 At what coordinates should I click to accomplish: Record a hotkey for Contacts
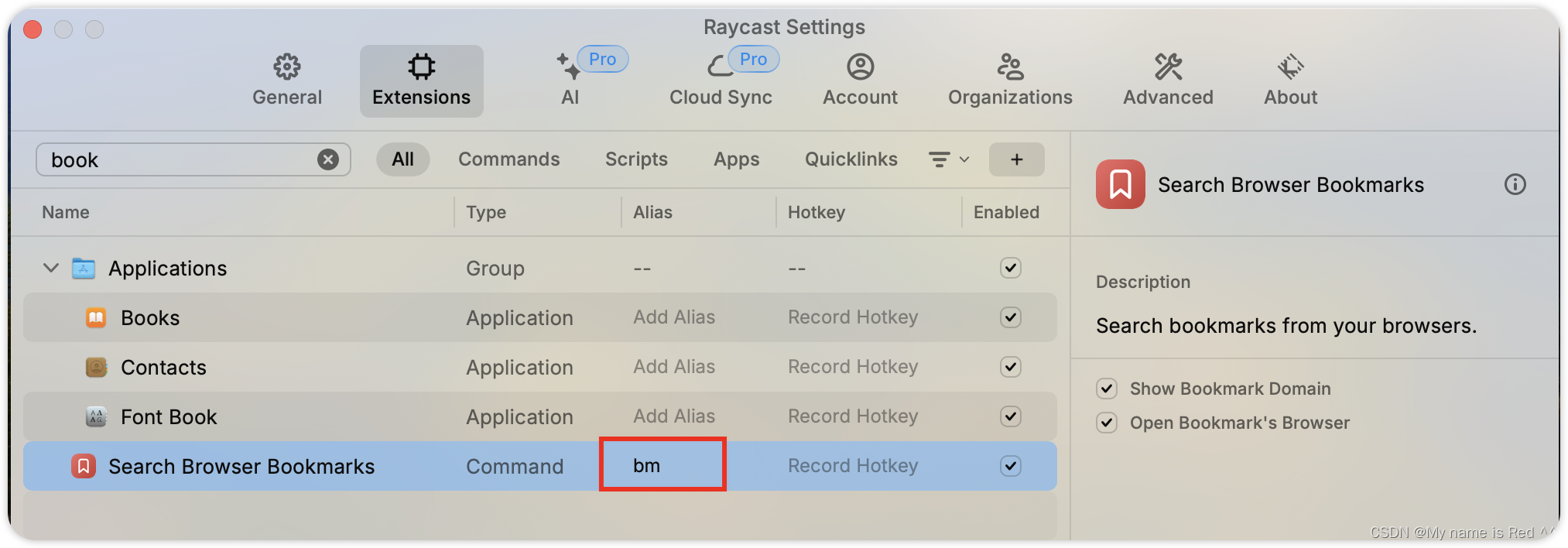[x=853, y=367]
